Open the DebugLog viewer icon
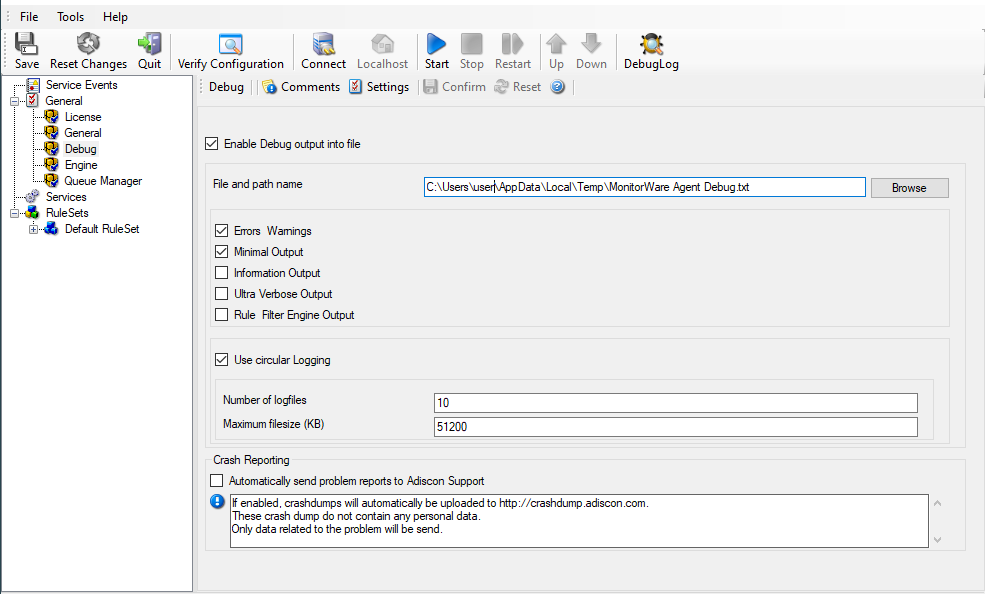The image size is (985, 594). 651,45
